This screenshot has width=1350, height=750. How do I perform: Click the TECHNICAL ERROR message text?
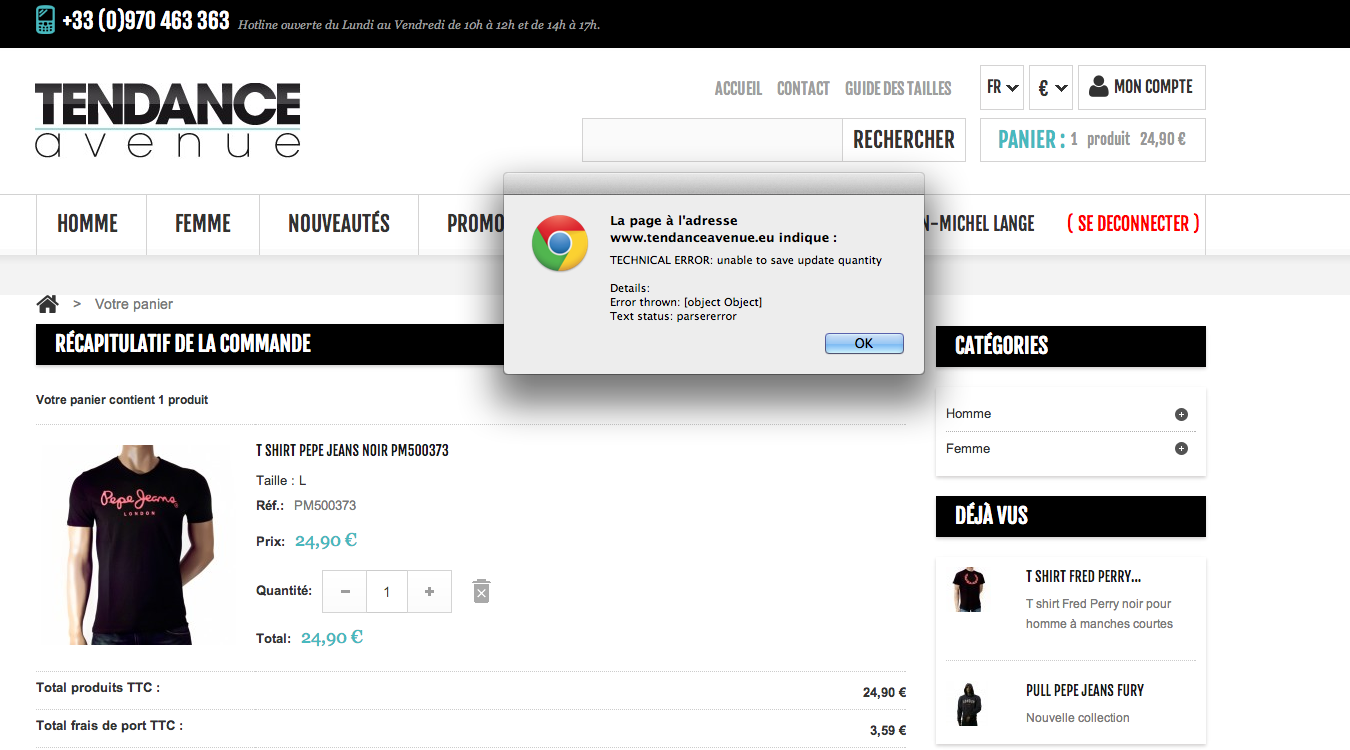pyautogui.click(x=746, y=260)
